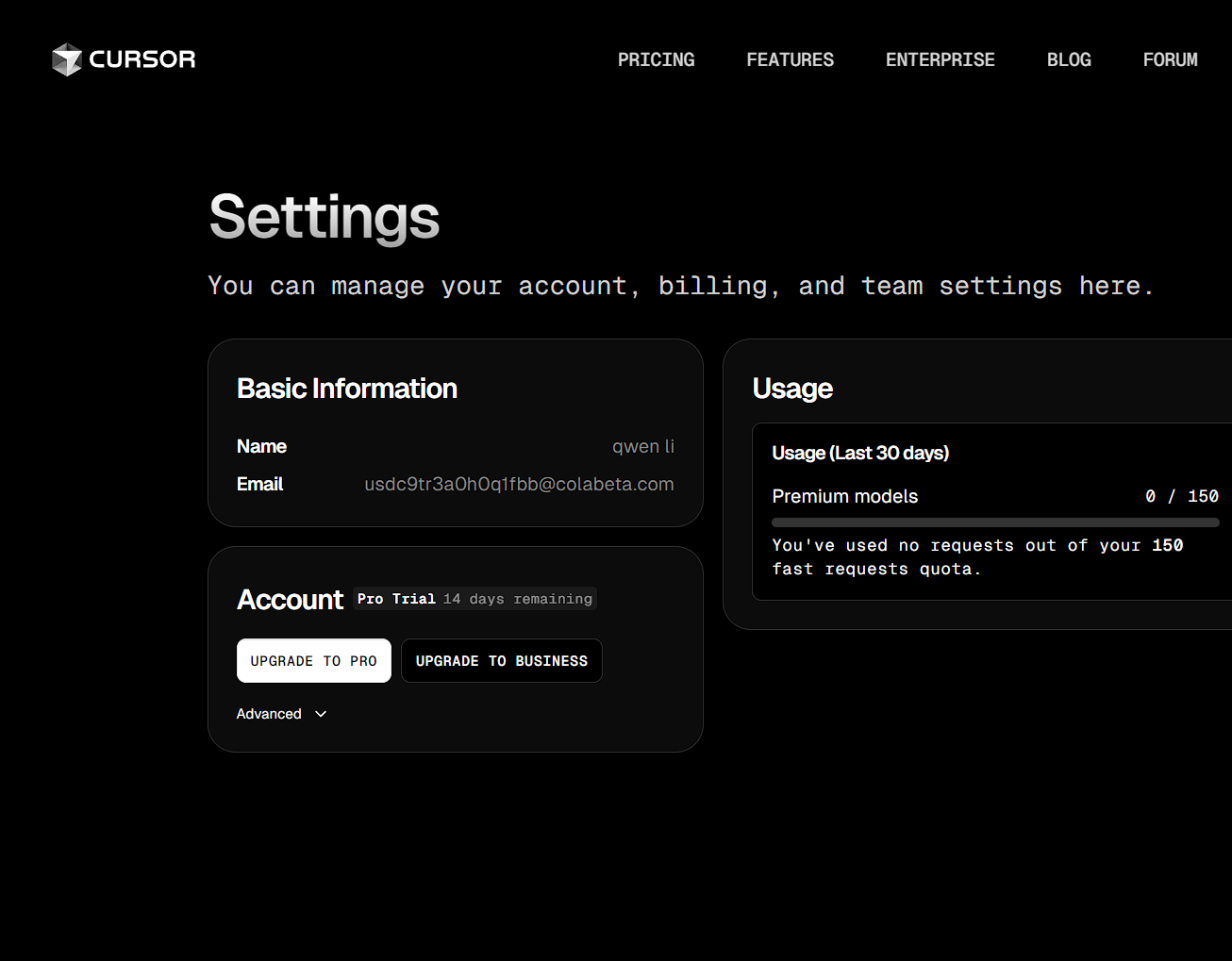Click the 'Usage' card heading
The image size is (1232, 961).
coord(792,389)
